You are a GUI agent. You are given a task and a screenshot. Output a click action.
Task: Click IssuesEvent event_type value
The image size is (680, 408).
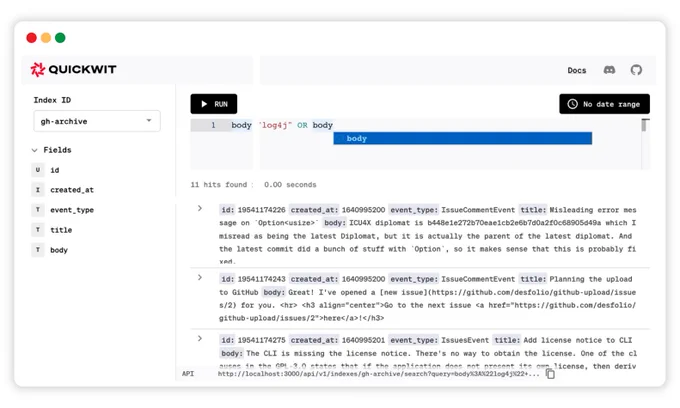(x=465, y=340)
